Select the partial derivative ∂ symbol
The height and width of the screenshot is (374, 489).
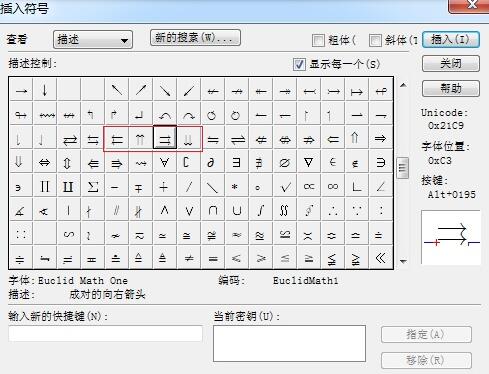[213, 162]
